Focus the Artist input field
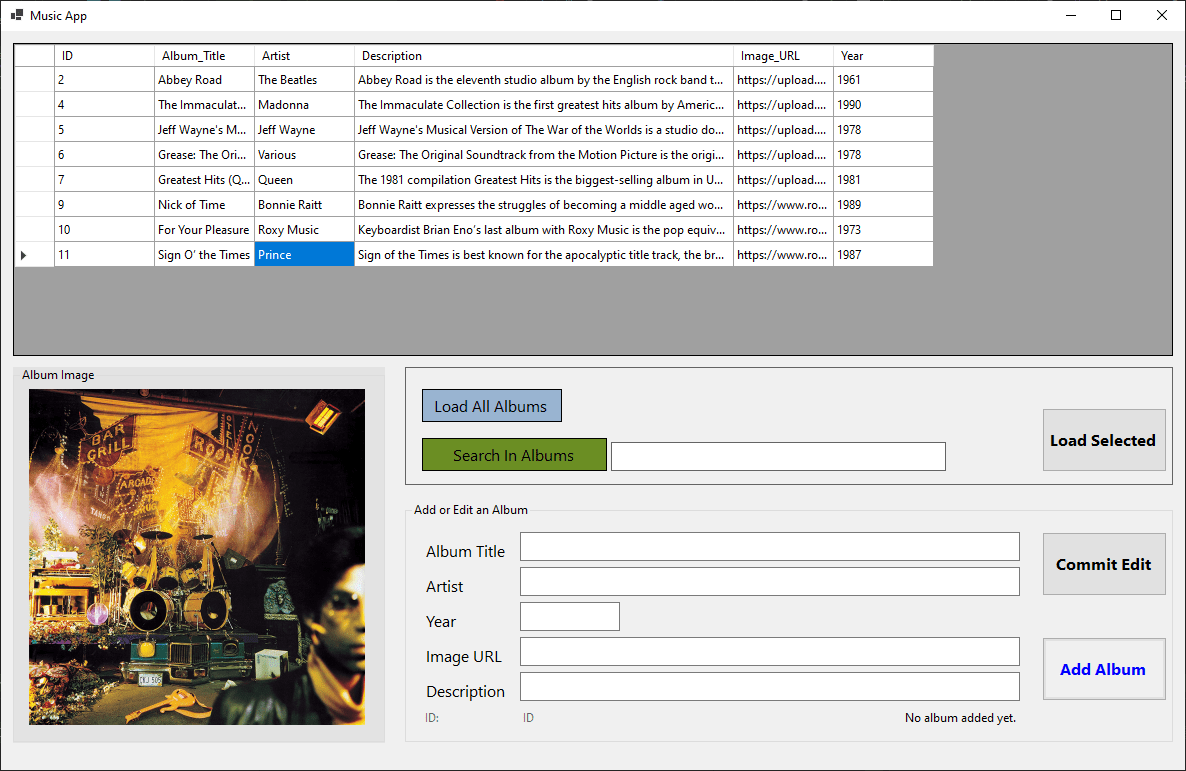Viewport: 1186px width, 771px height. tap(770, 582)
